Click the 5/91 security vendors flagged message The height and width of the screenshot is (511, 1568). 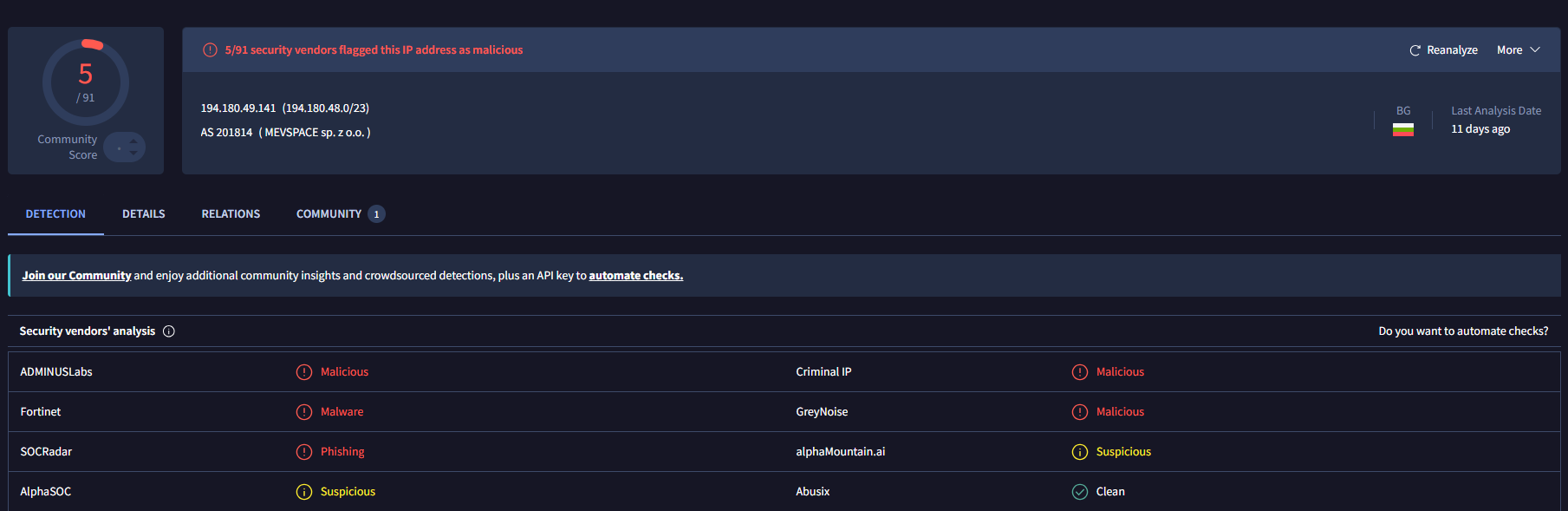374,50
